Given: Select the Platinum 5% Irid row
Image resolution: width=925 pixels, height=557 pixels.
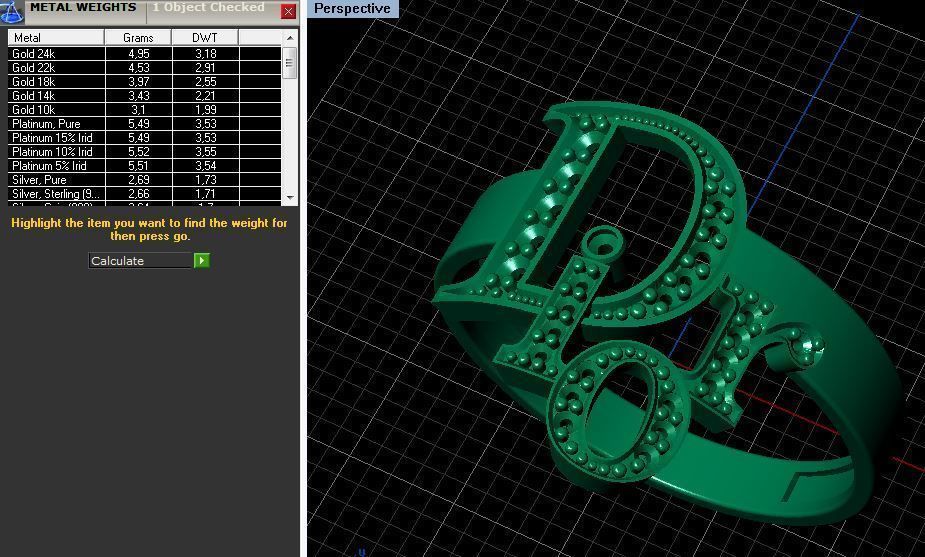Looking at the screenshot, I should [x=145, y=166].
